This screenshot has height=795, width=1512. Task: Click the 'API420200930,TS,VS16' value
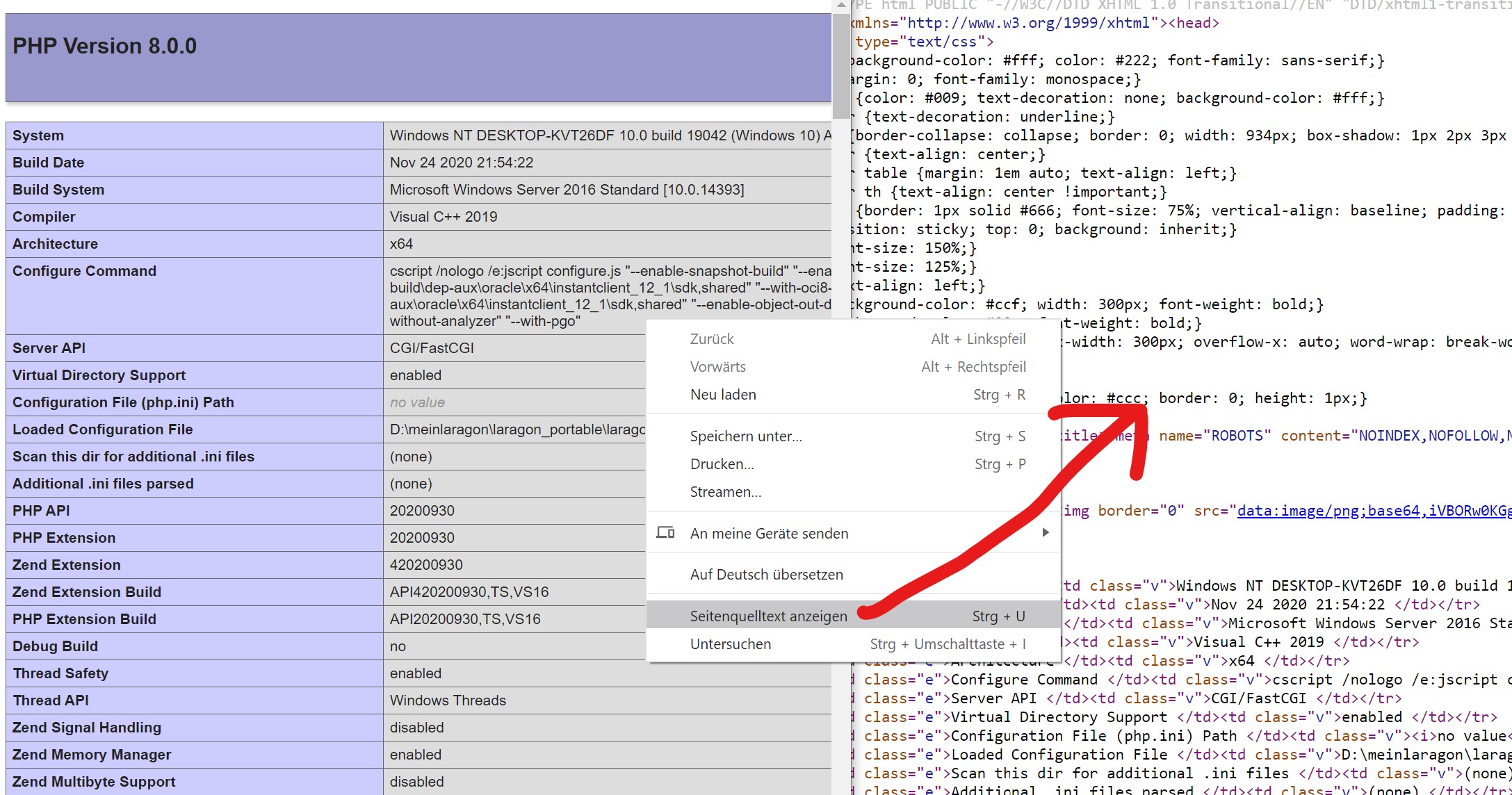[x=469, y=592]
